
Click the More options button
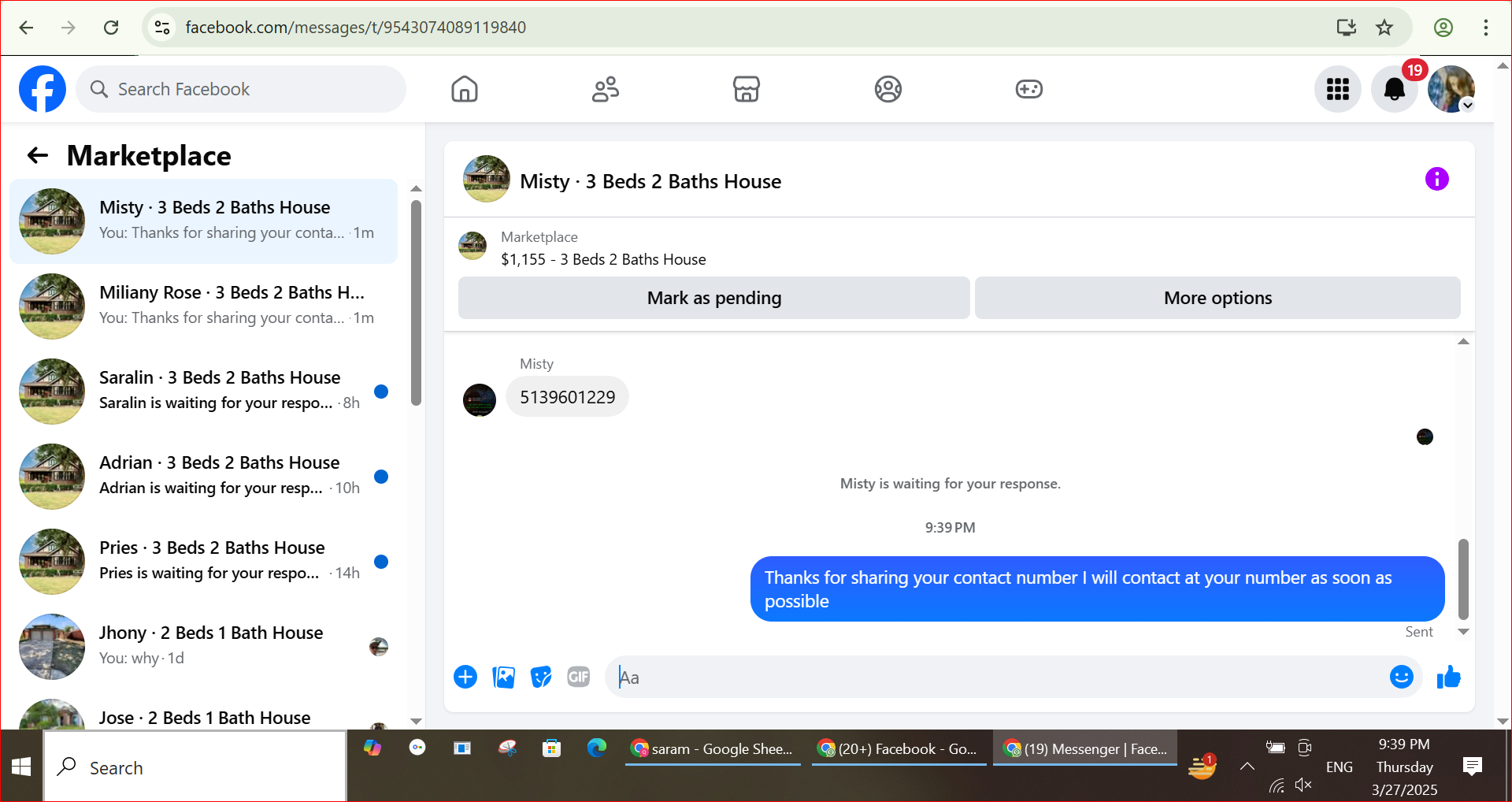click(x=1217, y=298)
